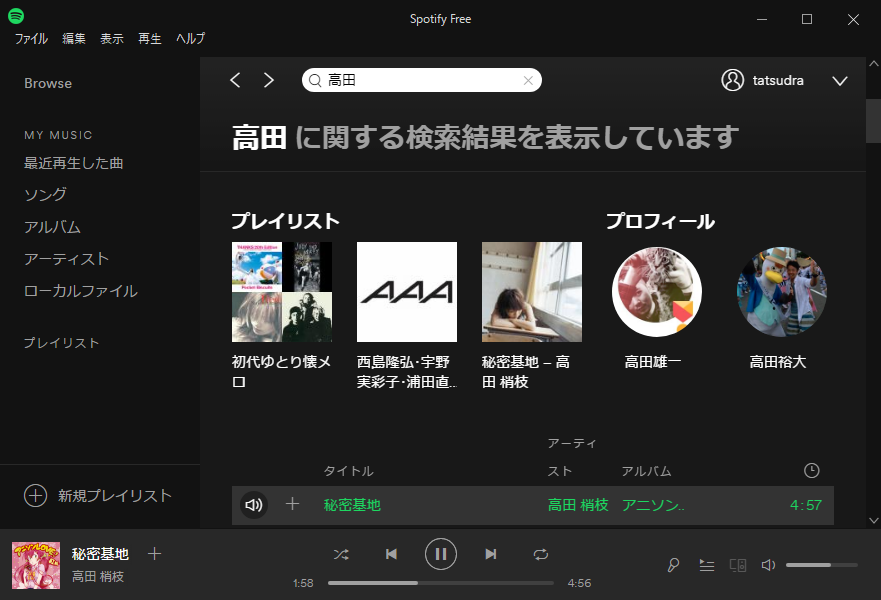Open the play queue
The height and width of the screenshot is (600, 881).
tap(707, 565)
